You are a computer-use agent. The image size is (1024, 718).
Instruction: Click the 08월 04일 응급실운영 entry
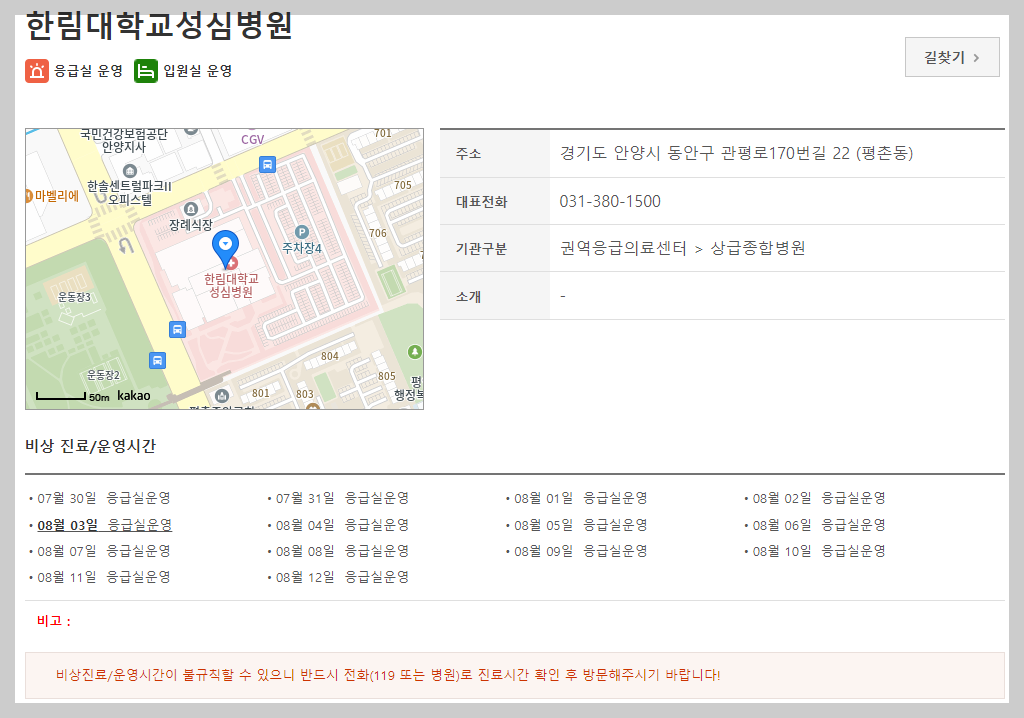pyautogui.click(x=342, y=525)
